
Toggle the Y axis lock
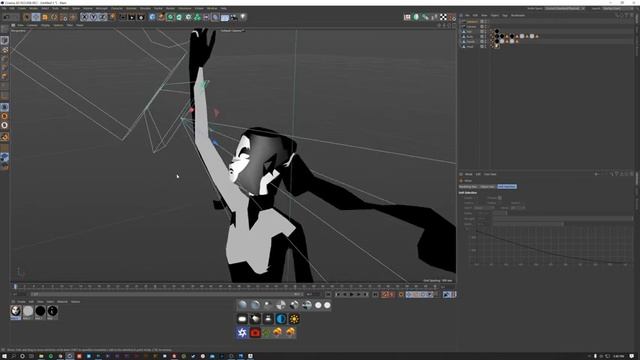tap(93, 17)
